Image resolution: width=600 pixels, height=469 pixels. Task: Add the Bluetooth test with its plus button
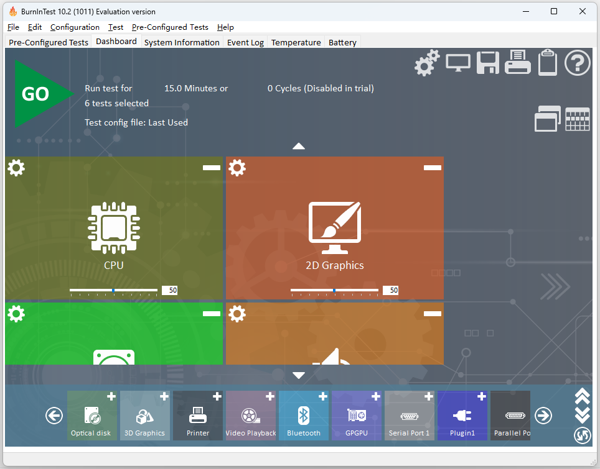tap(322, 398)
